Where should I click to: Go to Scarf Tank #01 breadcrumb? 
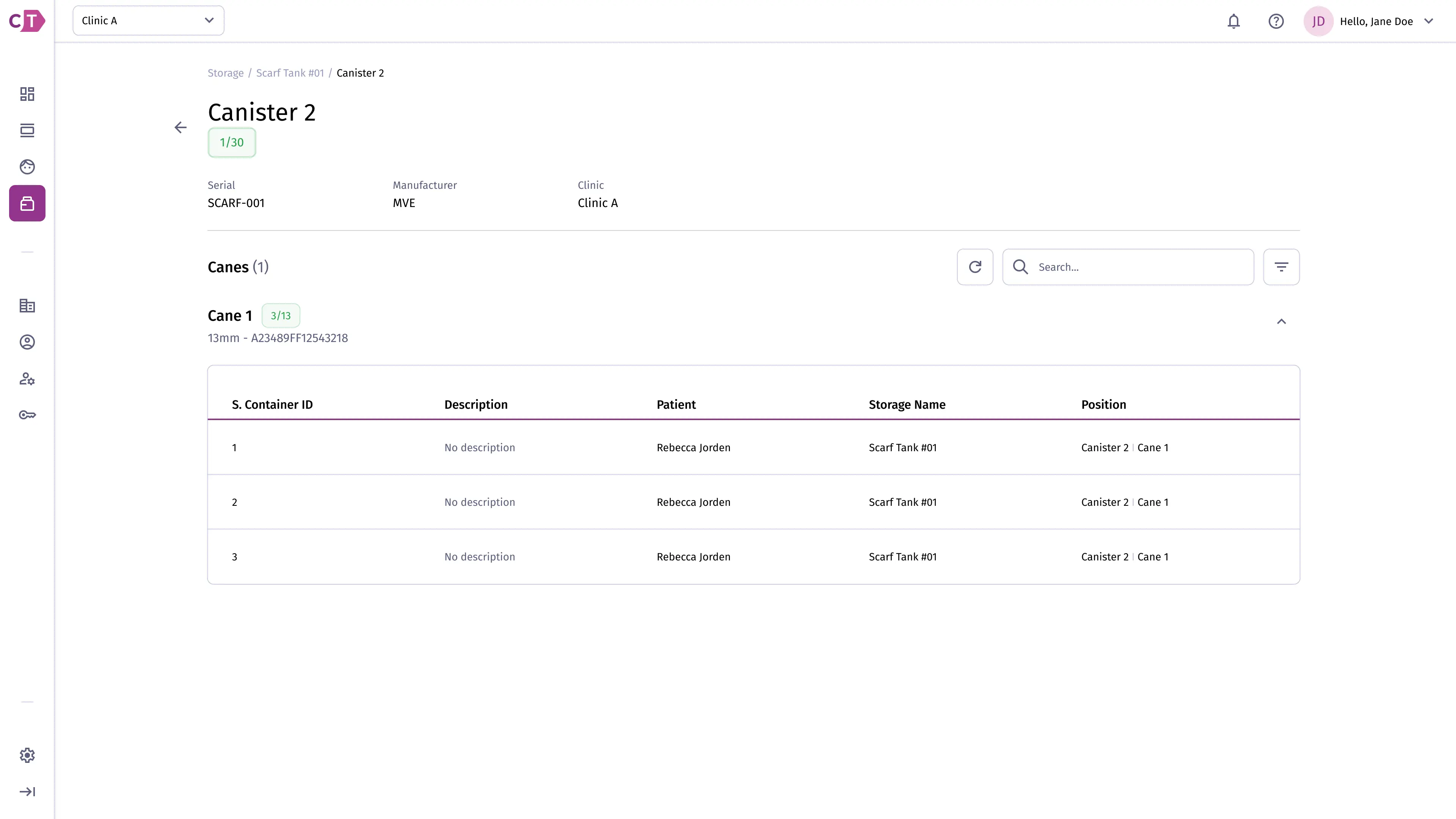pyautogui.click(x=290, y=73)
